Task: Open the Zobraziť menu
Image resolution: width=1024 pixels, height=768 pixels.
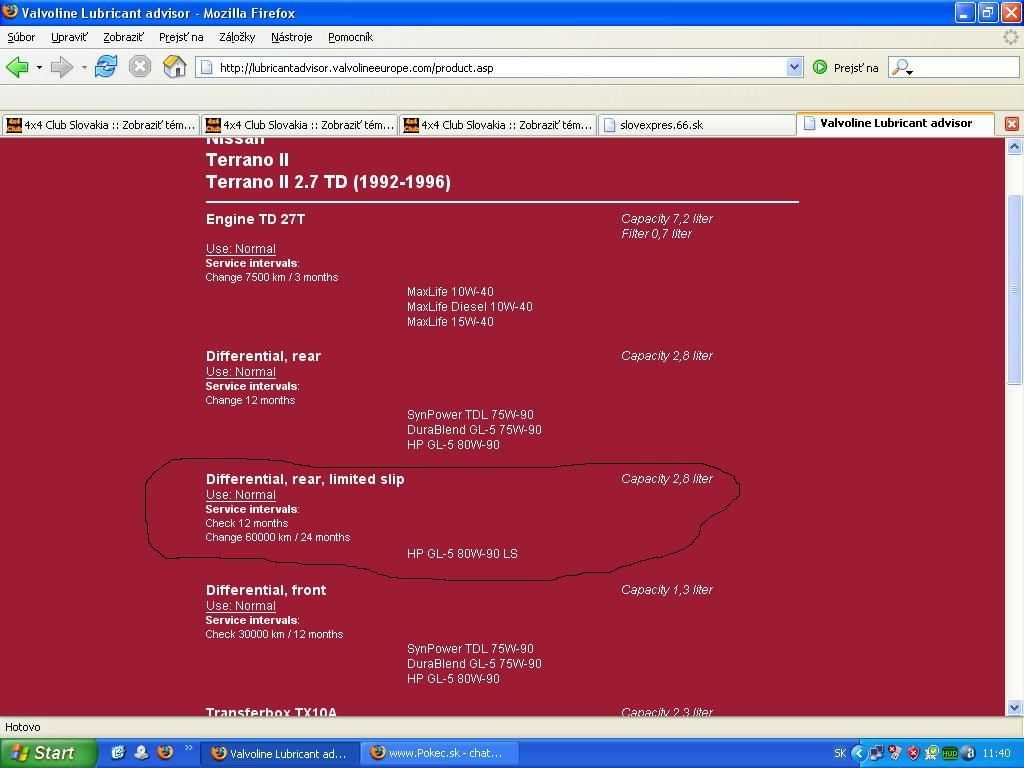Action: (123, 37)
